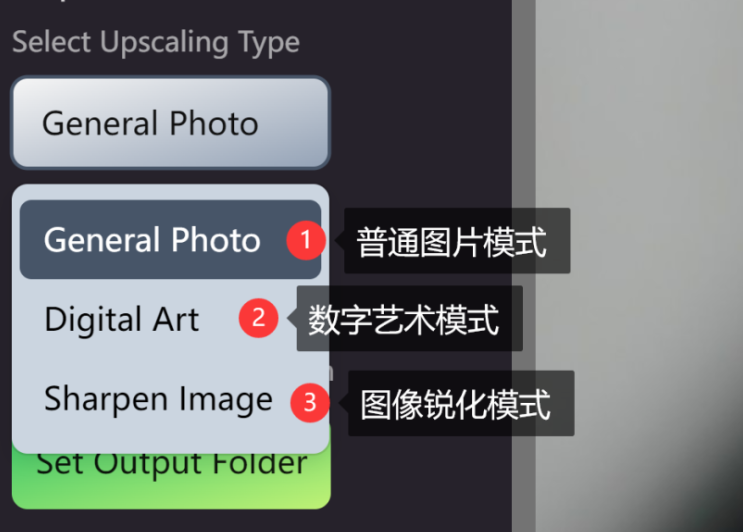Click the red number 2 badge

[258, 318]
